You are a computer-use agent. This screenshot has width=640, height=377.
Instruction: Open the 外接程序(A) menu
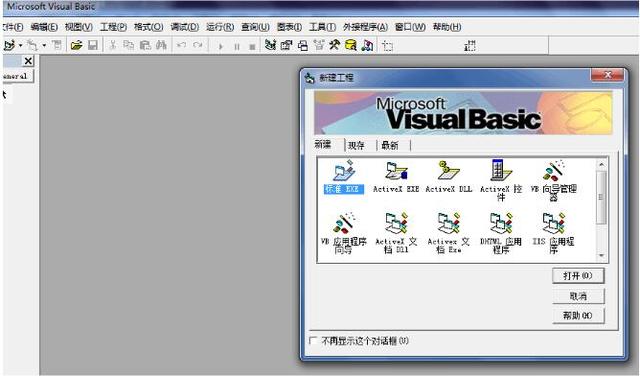click(x=365, y=27)
